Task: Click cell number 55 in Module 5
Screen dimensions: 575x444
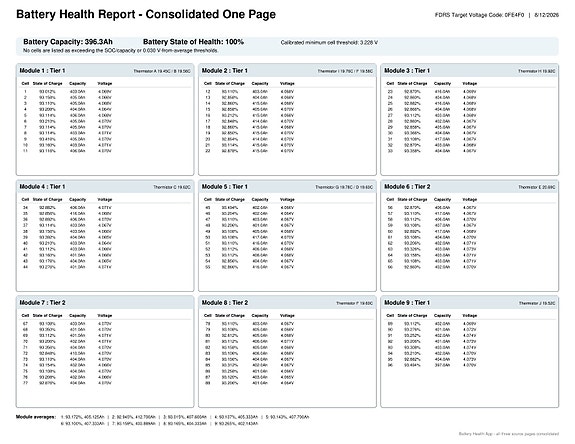Action: click(208, 267)
